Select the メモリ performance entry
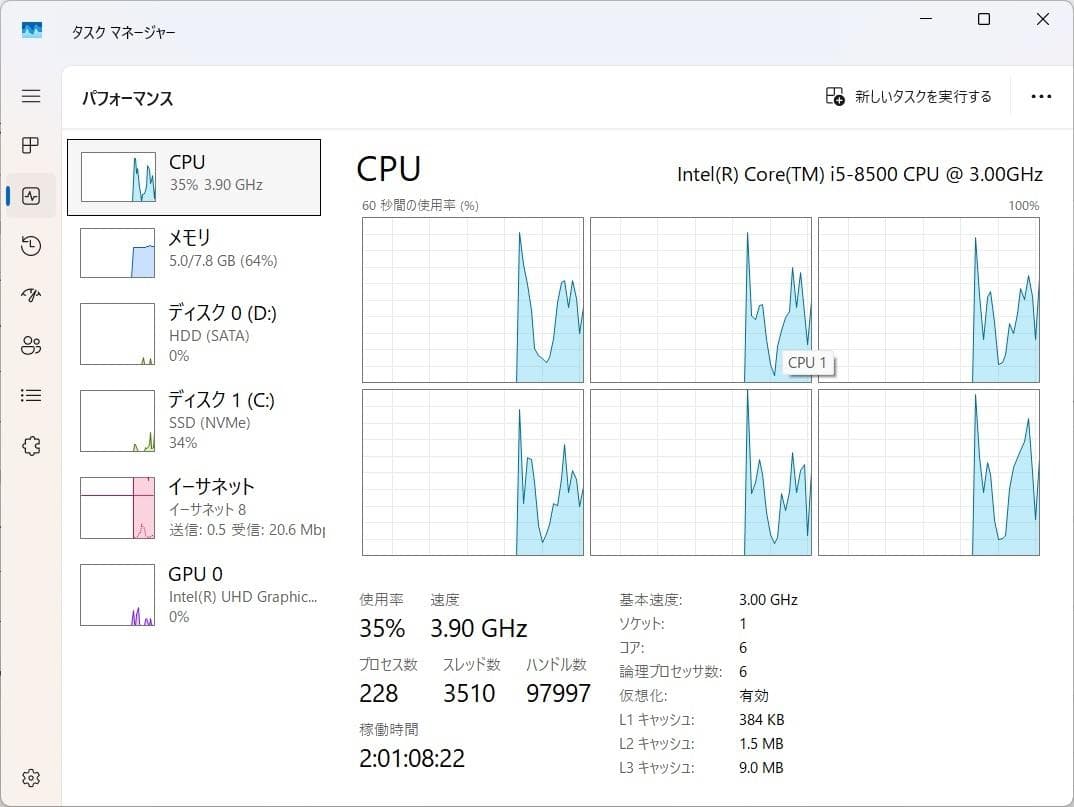The image size is (1074, 807). [193, 250]
